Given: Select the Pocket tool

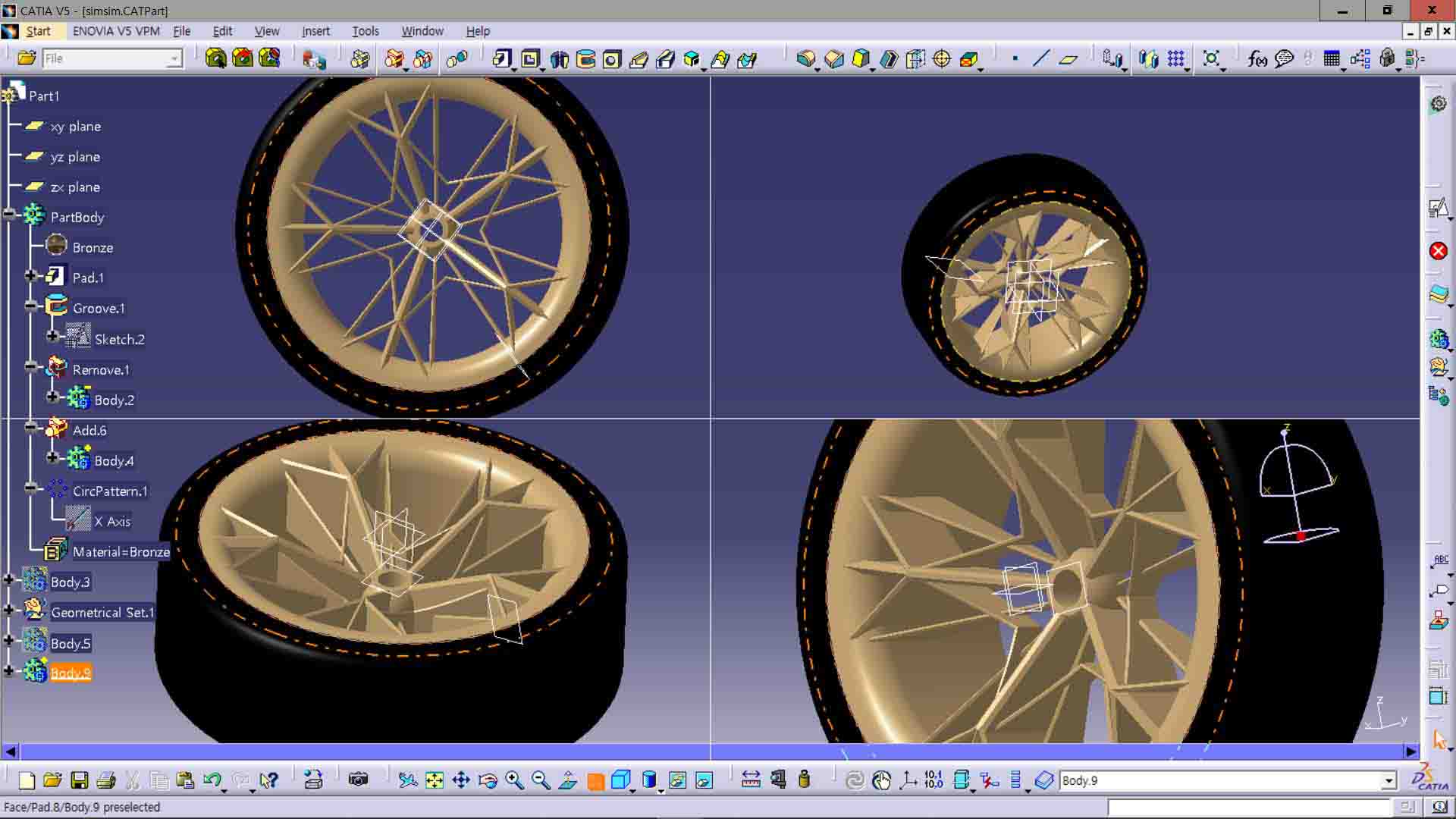Looking at the screenshot, I should tap(531, 58).
